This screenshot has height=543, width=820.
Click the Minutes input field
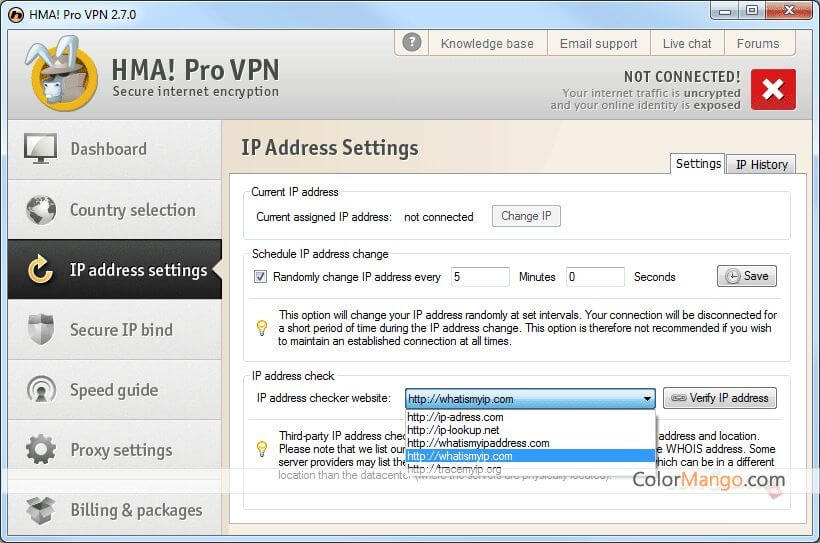click(480, 277)
